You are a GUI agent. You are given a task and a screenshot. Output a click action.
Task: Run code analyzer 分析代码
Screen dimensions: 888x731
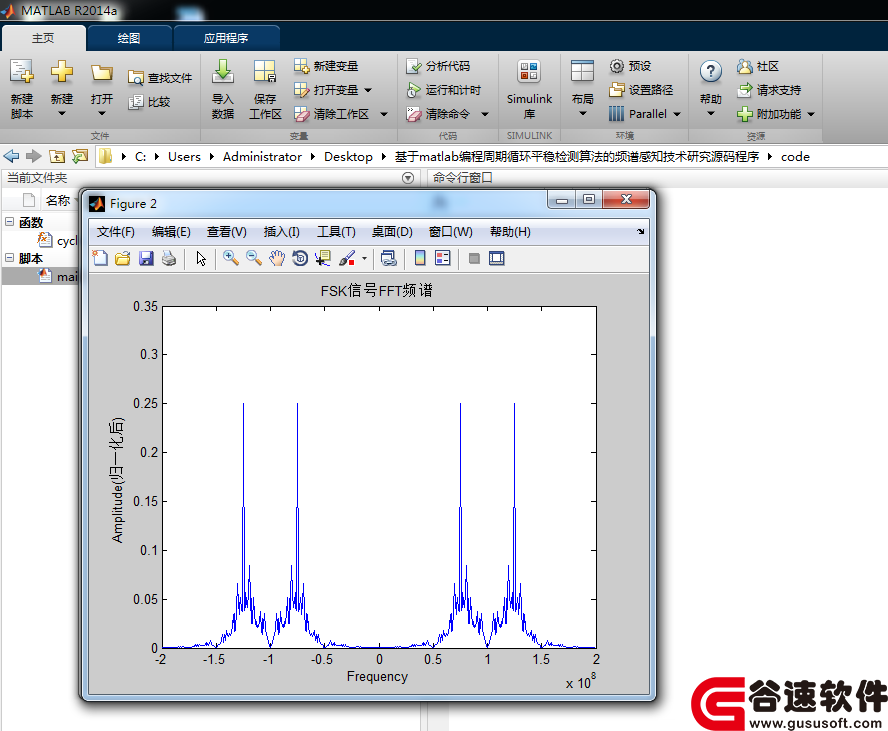coord(438,66)
